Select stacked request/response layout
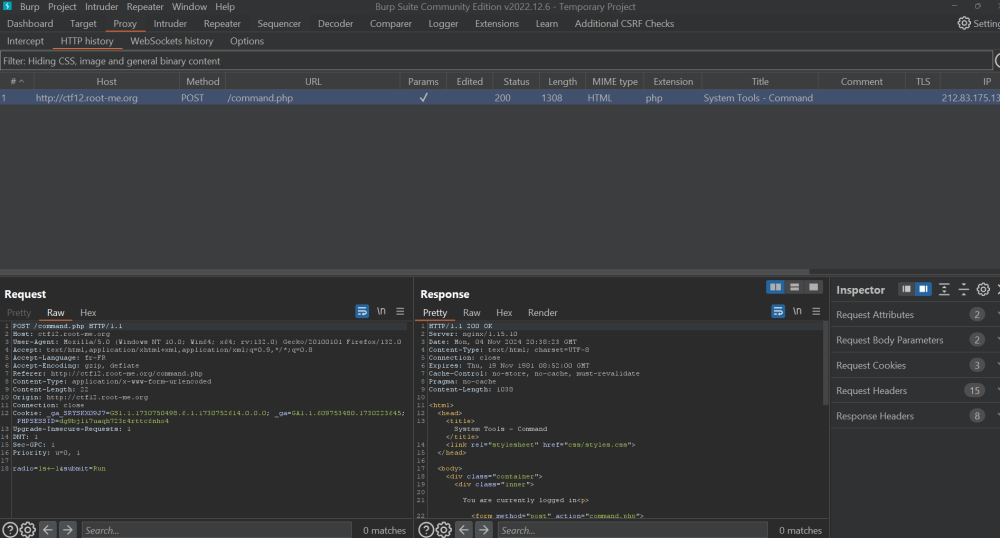Screen dimensions: 1000x538 tap(795, 287)
